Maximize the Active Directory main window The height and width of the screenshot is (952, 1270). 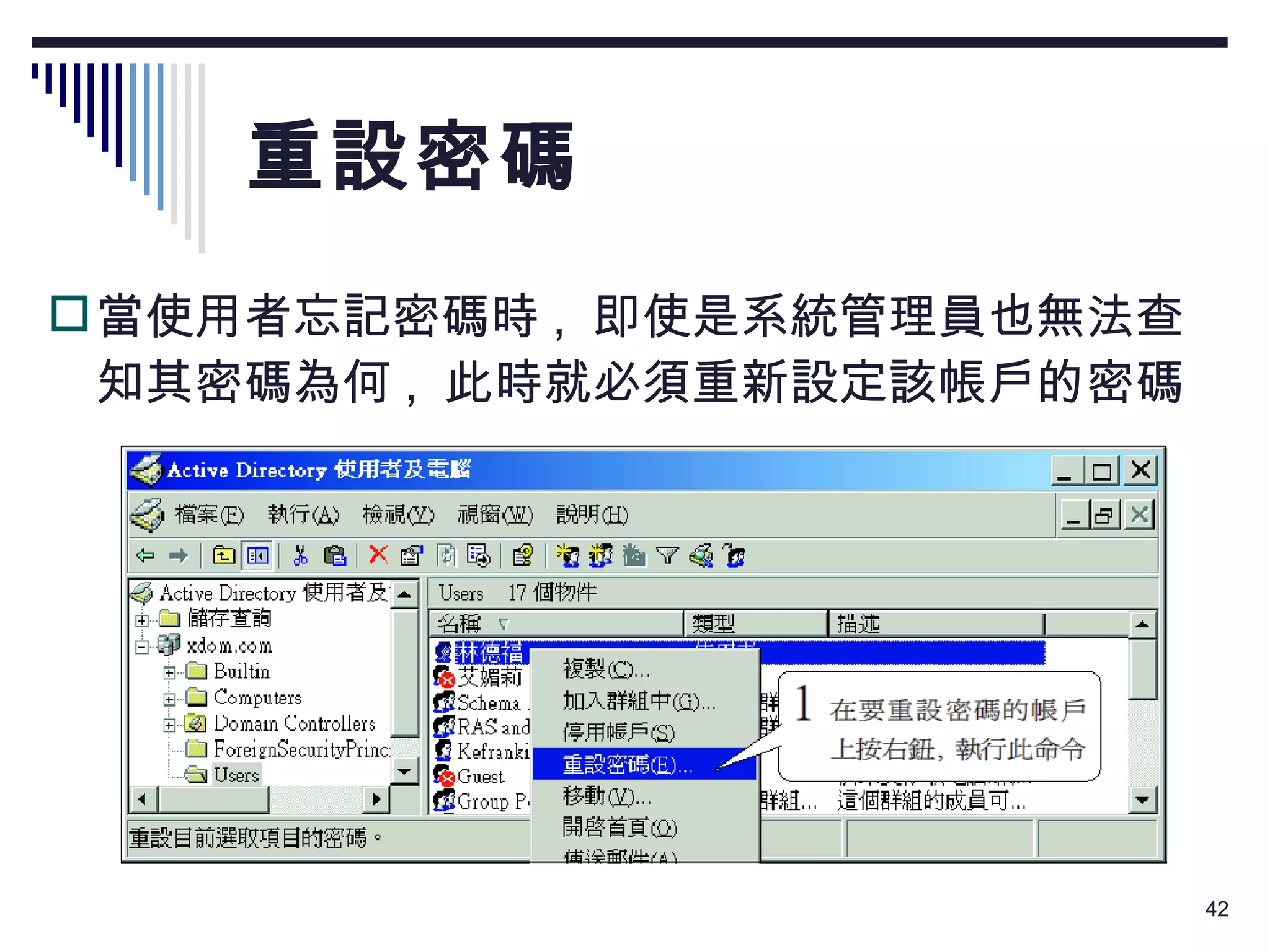point(1102,471)
